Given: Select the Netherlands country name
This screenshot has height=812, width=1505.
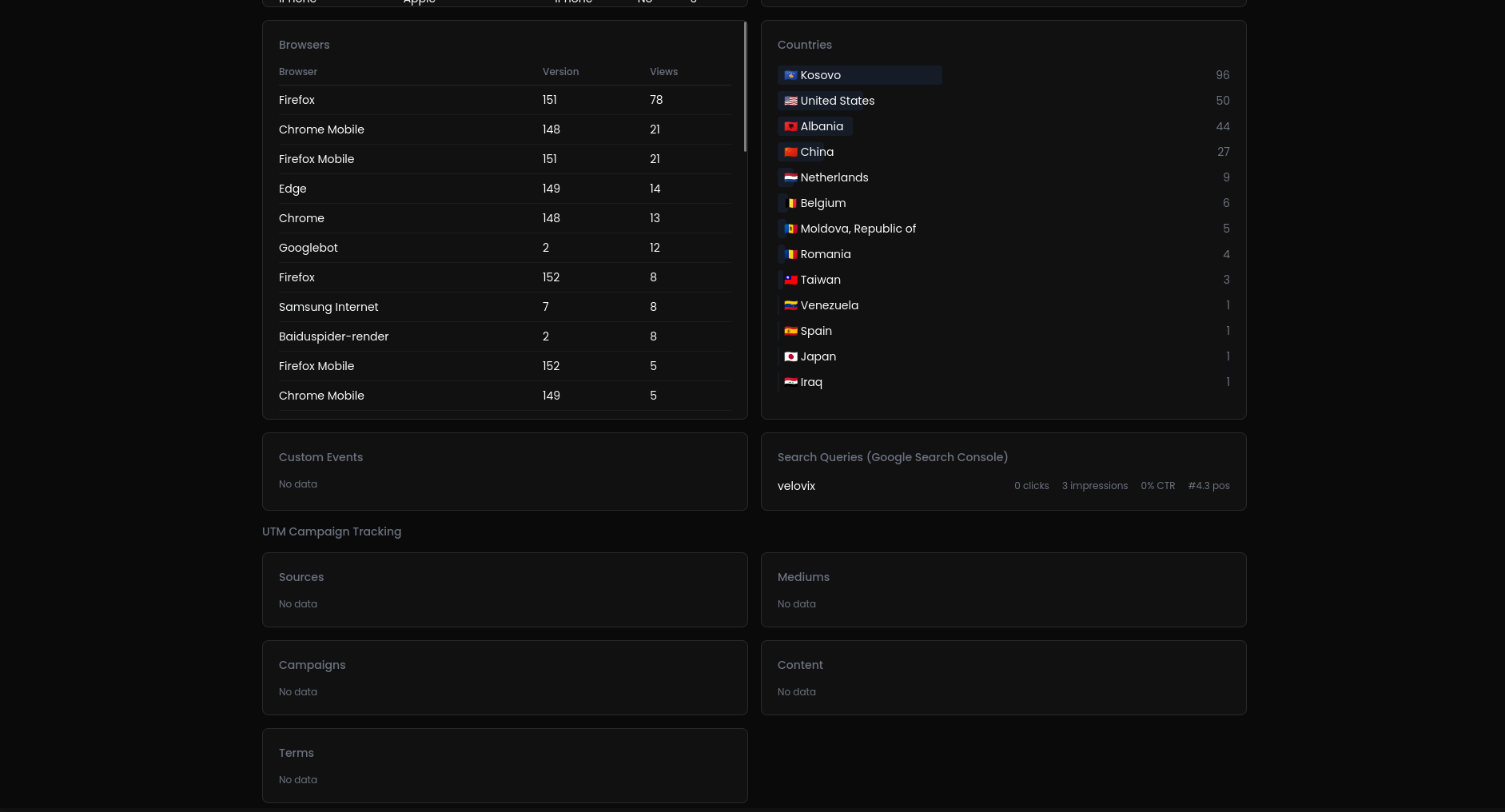Looking at the screenshot, I should click(x=834, y=177).
